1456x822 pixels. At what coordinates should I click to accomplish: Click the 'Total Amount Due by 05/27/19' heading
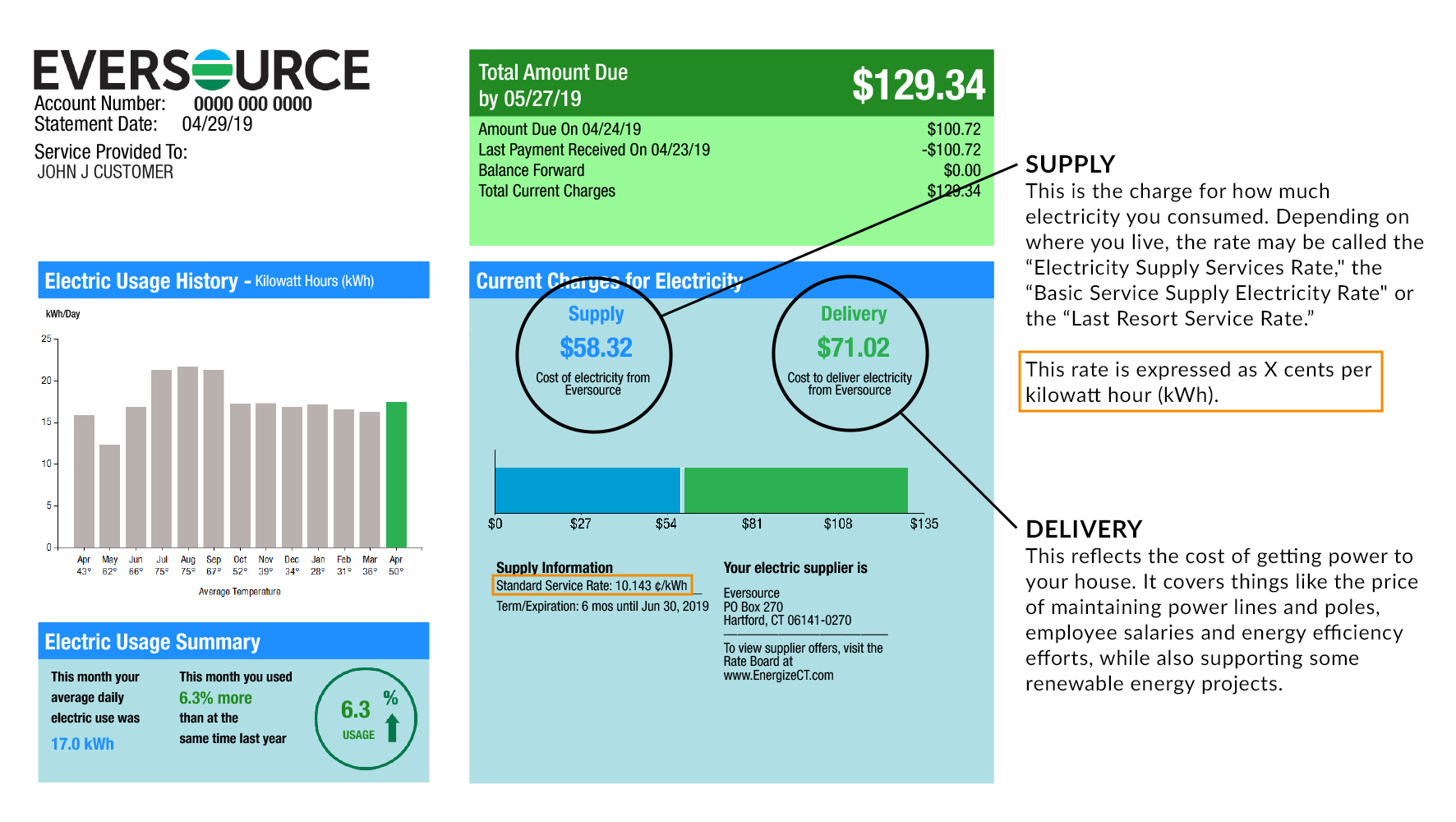coord(553,85)
